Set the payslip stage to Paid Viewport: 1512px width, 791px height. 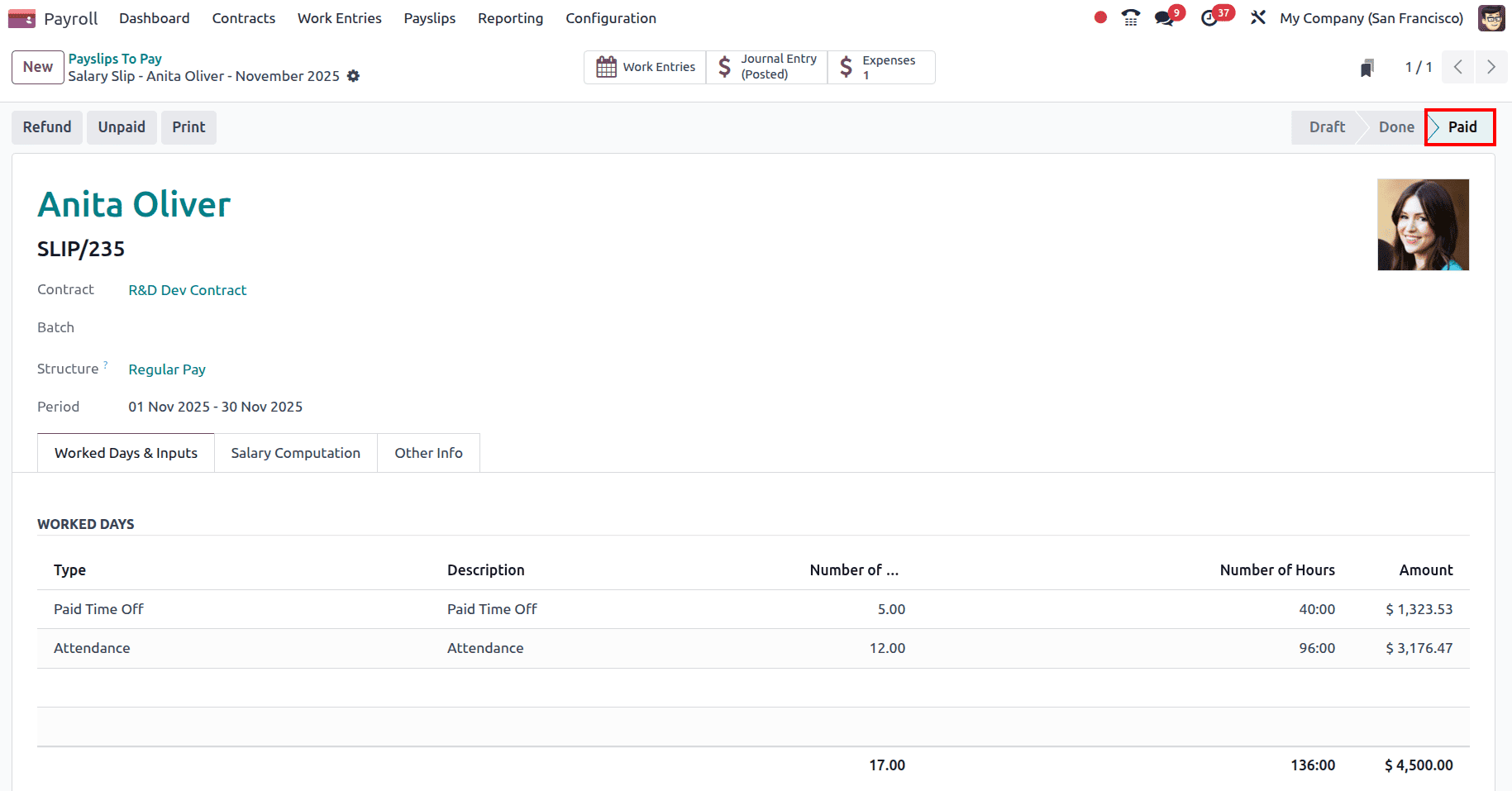(x=1462, y=126)
